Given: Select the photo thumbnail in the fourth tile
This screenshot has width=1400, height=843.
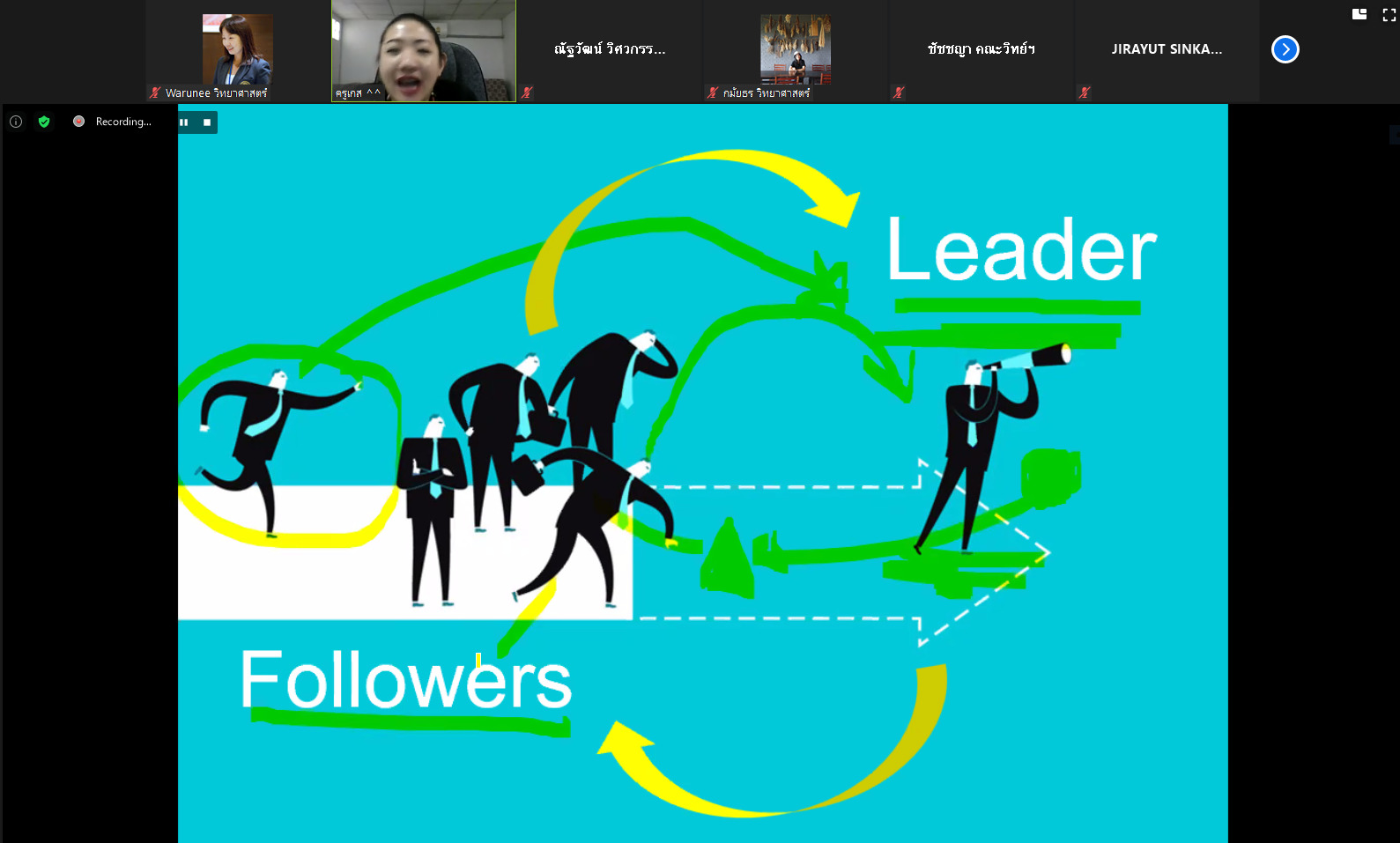Looking at the screenshot, I should (796, 48).
